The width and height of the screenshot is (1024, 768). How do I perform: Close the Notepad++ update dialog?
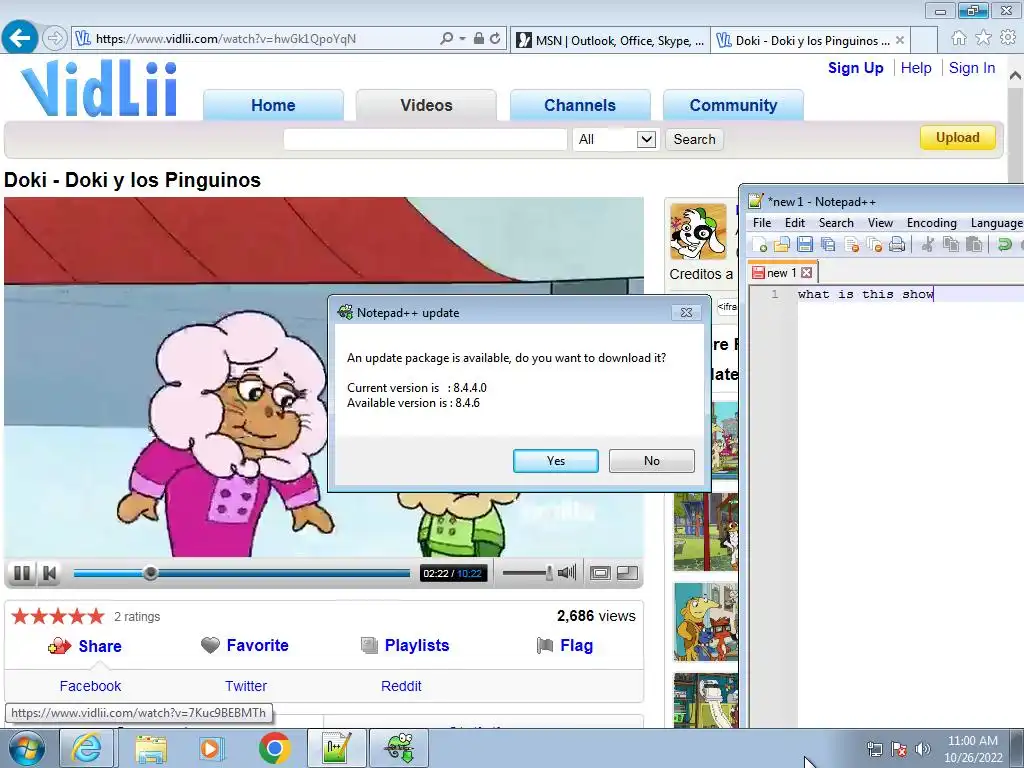[x=686, y=313]
